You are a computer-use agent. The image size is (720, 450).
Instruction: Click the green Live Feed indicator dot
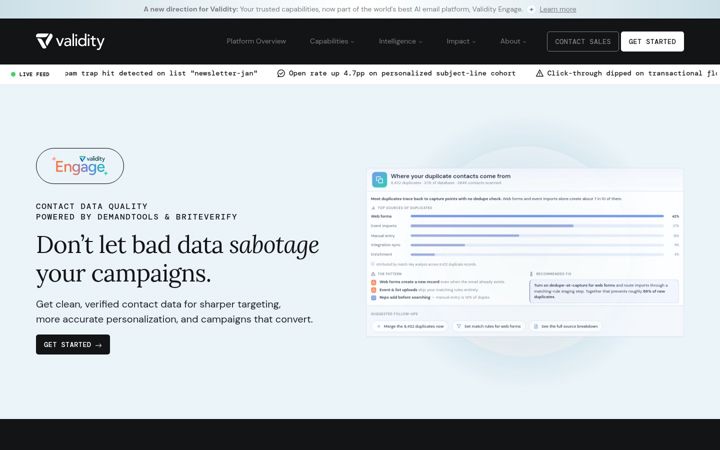(13, 74)
